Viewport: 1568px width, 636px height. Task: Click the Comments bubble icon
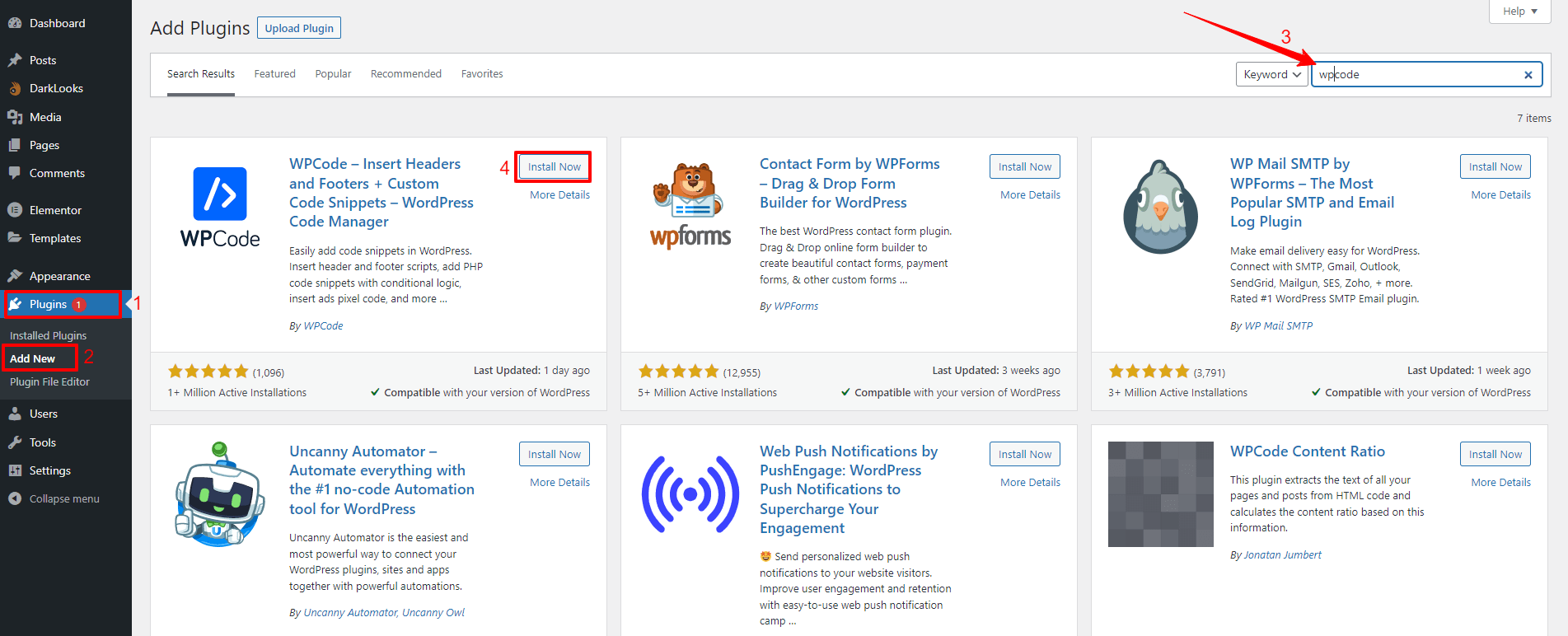pos(15,173)
